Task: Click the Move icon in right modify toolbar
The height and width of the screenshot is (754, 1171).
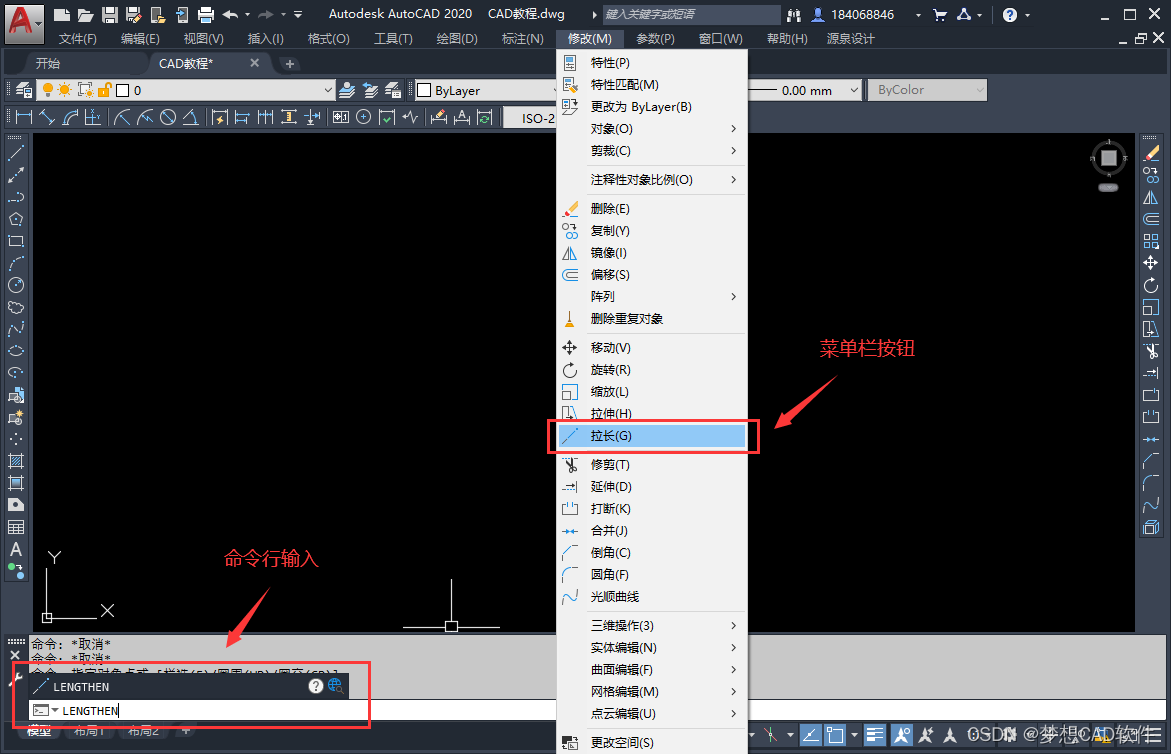Action: 1151,263
